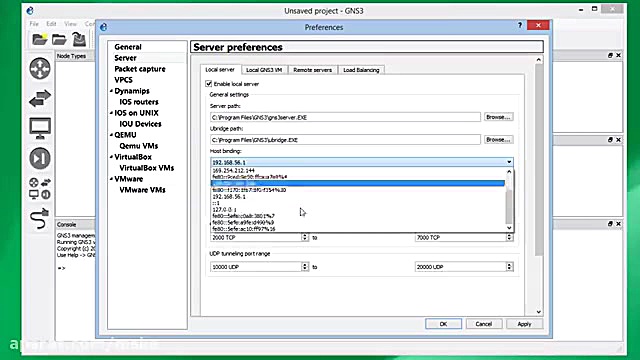Screen dimensions: 640x360
Task: Browse end devices monitor icon
Action: (40, 128)
